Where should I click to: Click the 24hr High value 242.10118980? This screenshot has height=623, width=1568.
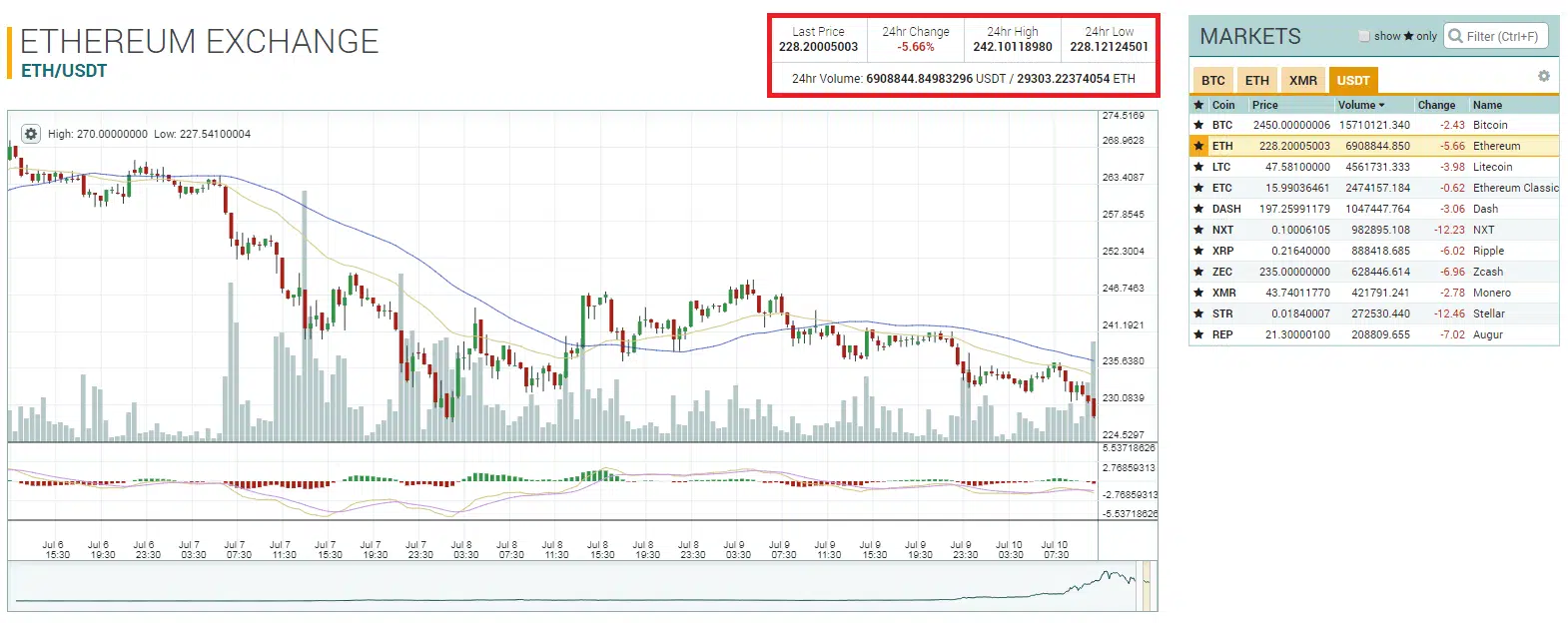[x=1013, y=47]
